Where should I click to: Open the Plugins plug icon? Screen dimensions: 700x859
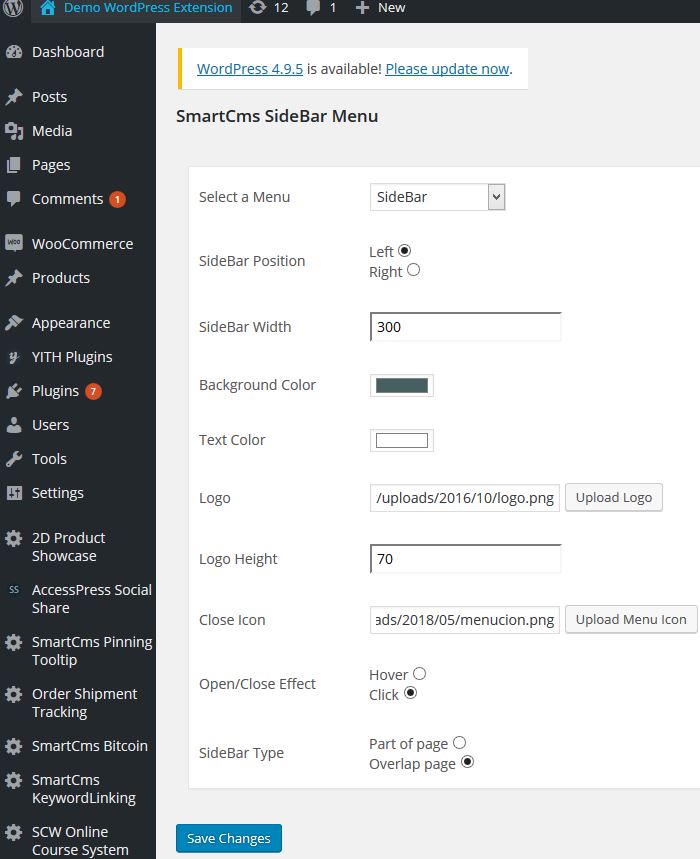(14, 390)
